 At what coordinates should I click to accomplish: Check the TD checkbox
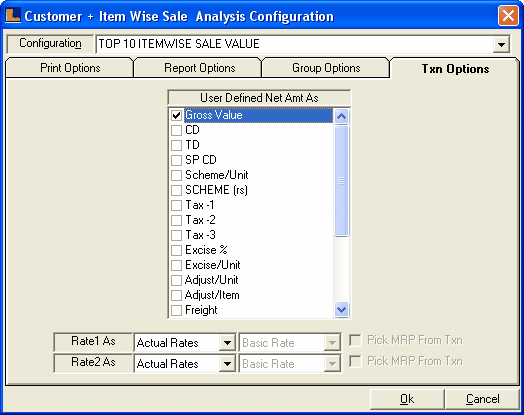click(x=176, y=146)
